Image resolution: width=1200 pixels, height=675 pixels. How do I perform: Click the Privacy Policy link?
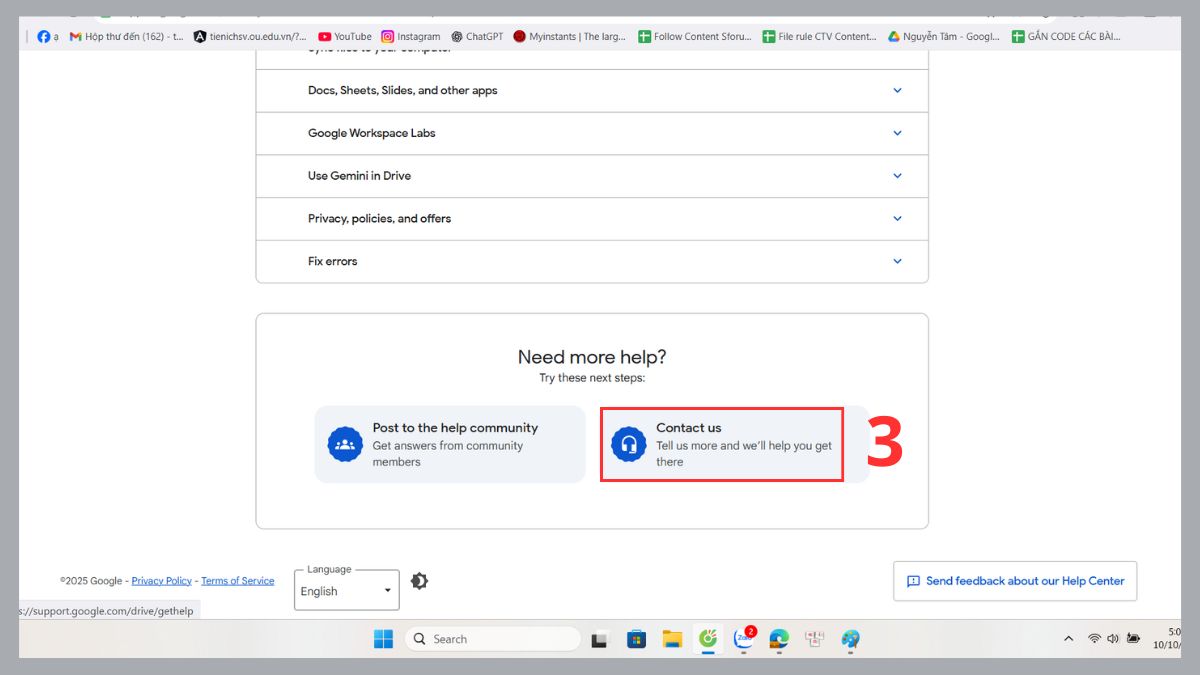pyautogui.click(x=161, y=581)
